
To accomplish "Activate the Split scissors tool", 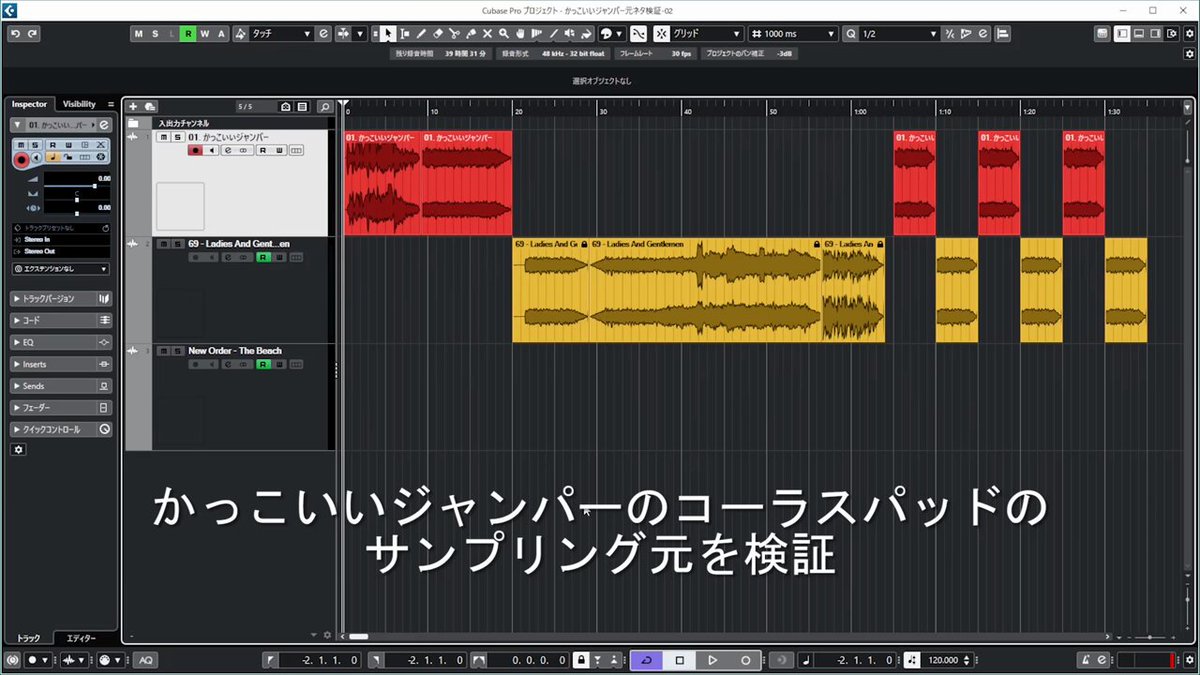I will click(454, 33).
